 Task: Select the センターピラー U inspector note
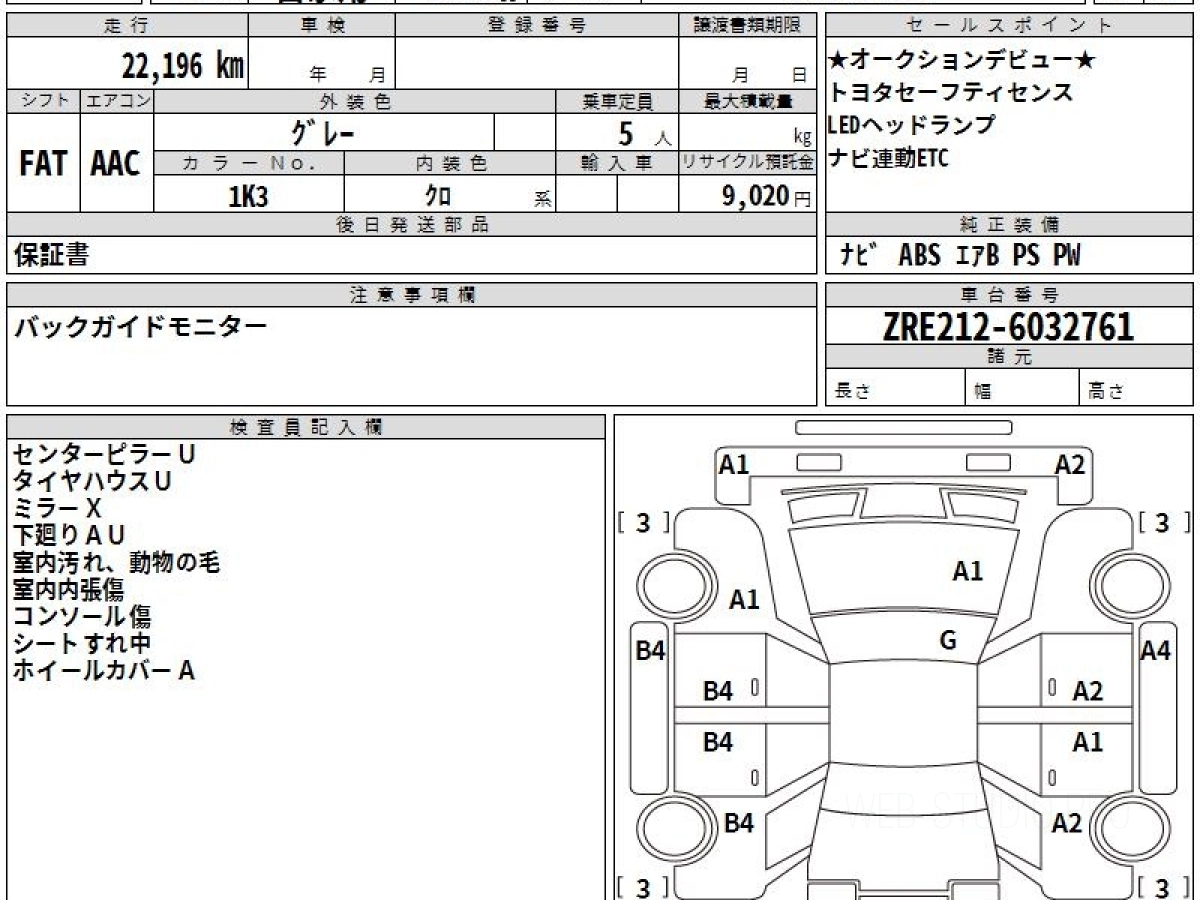pos(104,454)
